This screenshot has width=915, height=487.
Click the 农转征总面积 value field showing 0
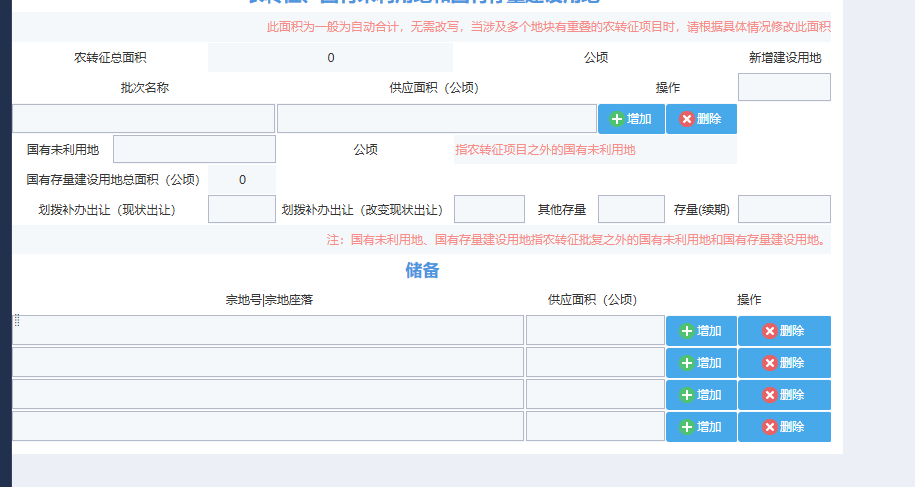tap(330, 58)
